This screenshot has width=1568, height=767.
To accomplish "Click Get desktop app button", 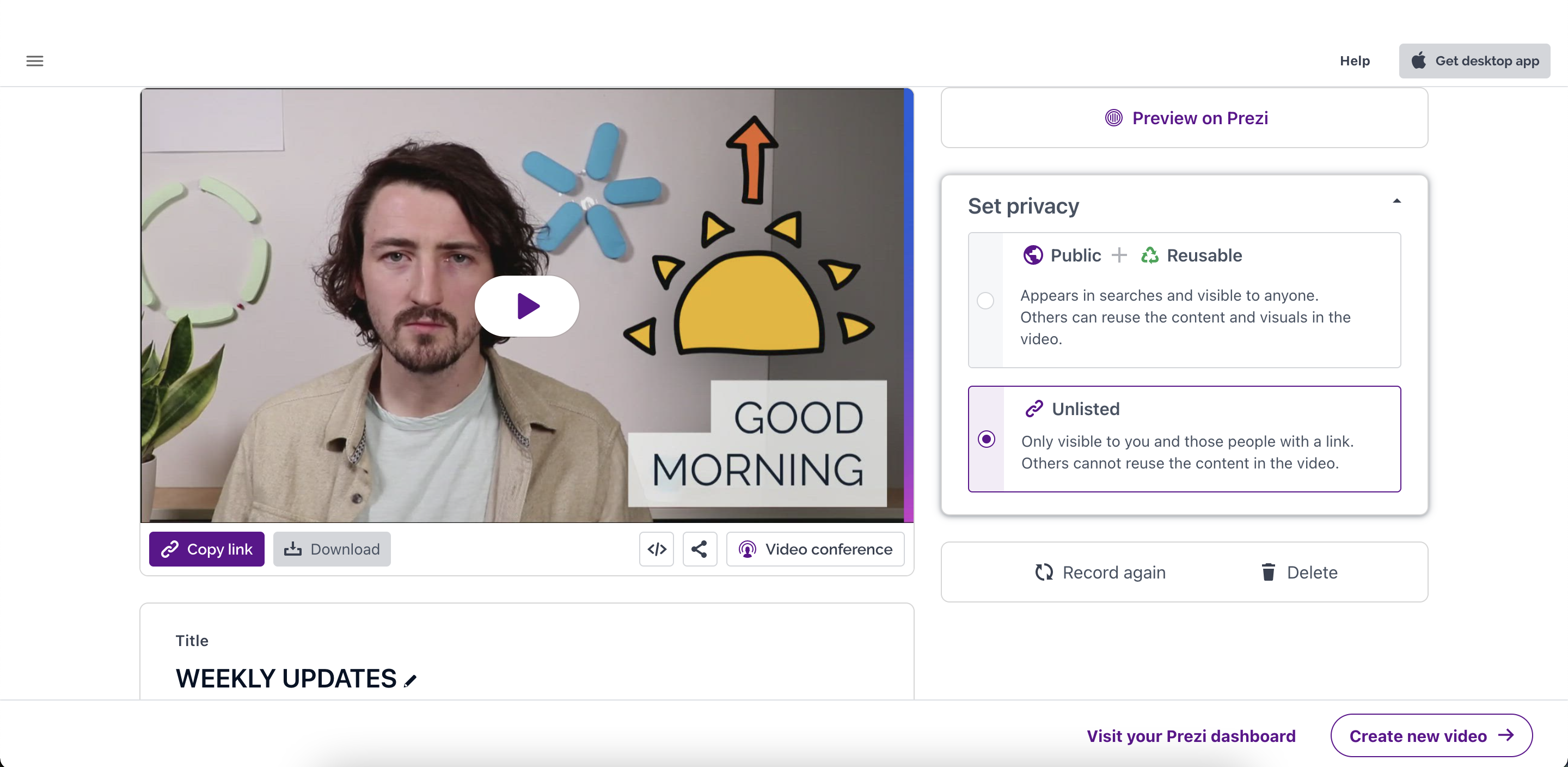I will click(1474, 61).
